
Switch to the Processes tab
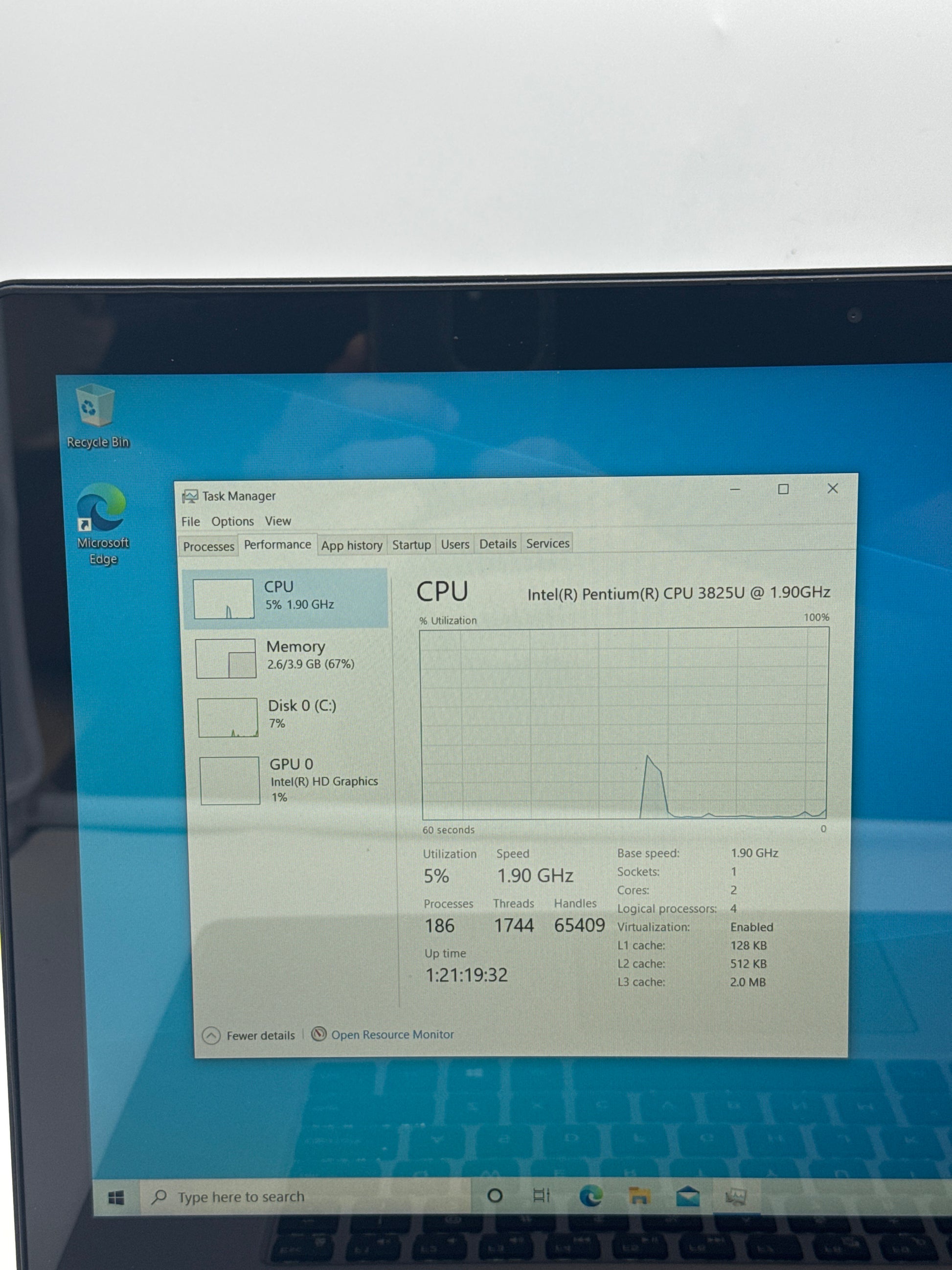tap(208, 546)
